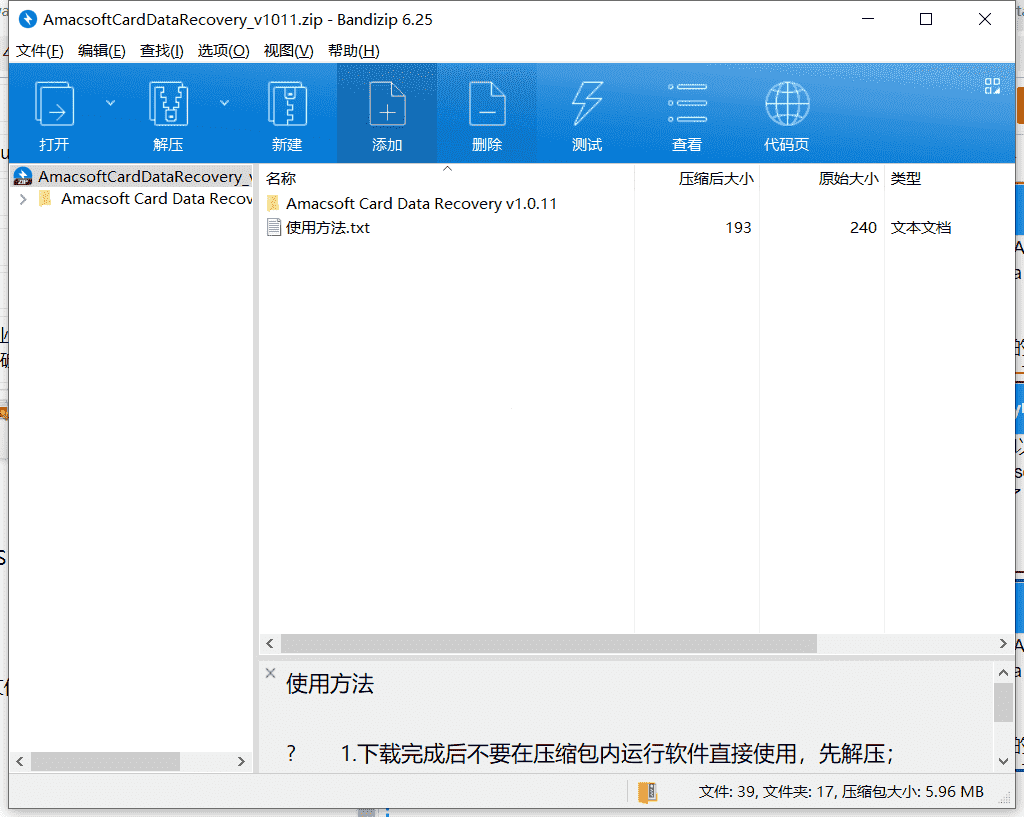Click the archive icon in the status bar
Image resolution: width=1024 pixels, height=817 pixels.
click(647, 792)
